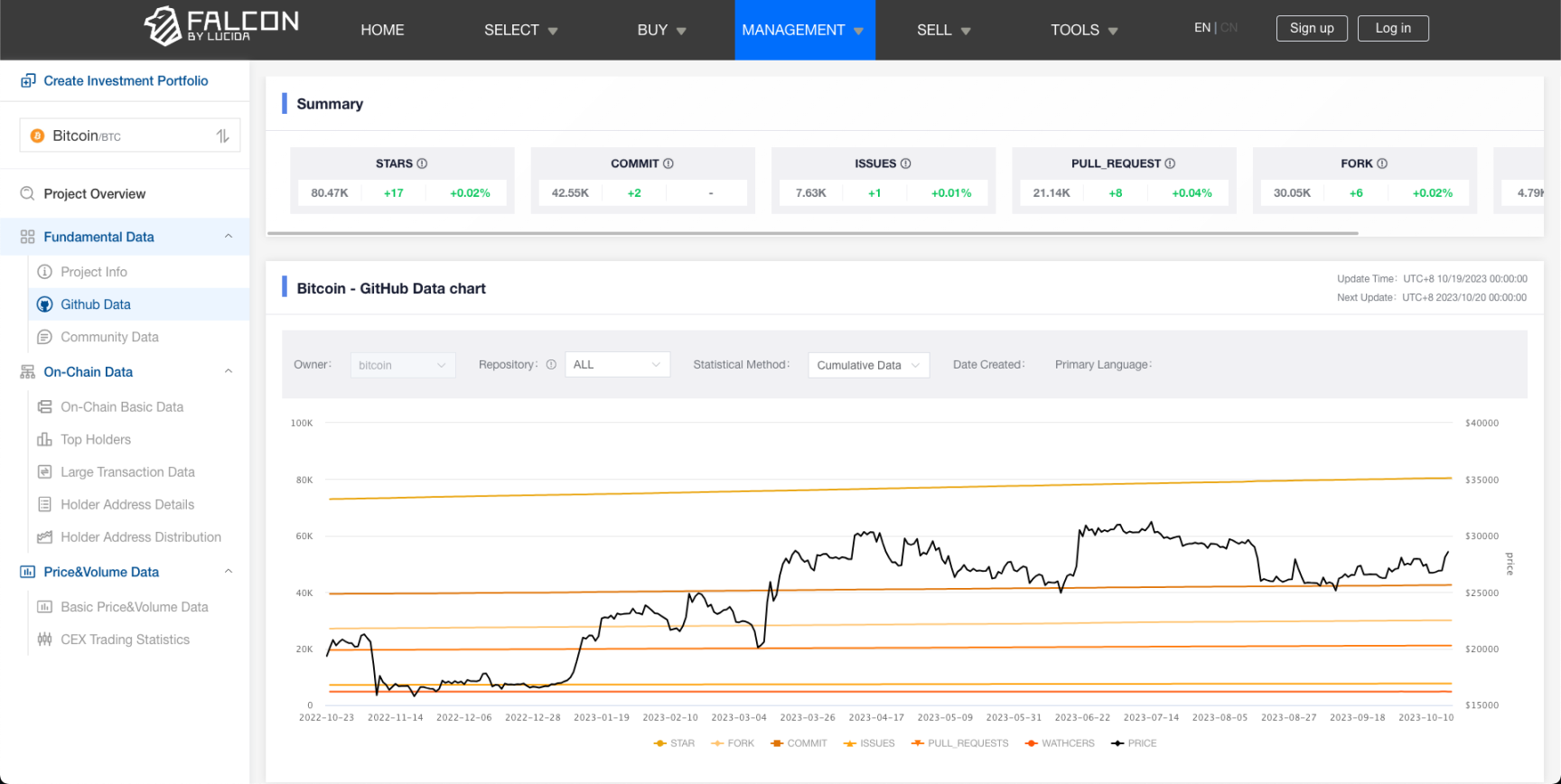Click the On-Chain Data network icon
Image resolution: width=1561 pixels, height=784 pixels.
[27, 372]
